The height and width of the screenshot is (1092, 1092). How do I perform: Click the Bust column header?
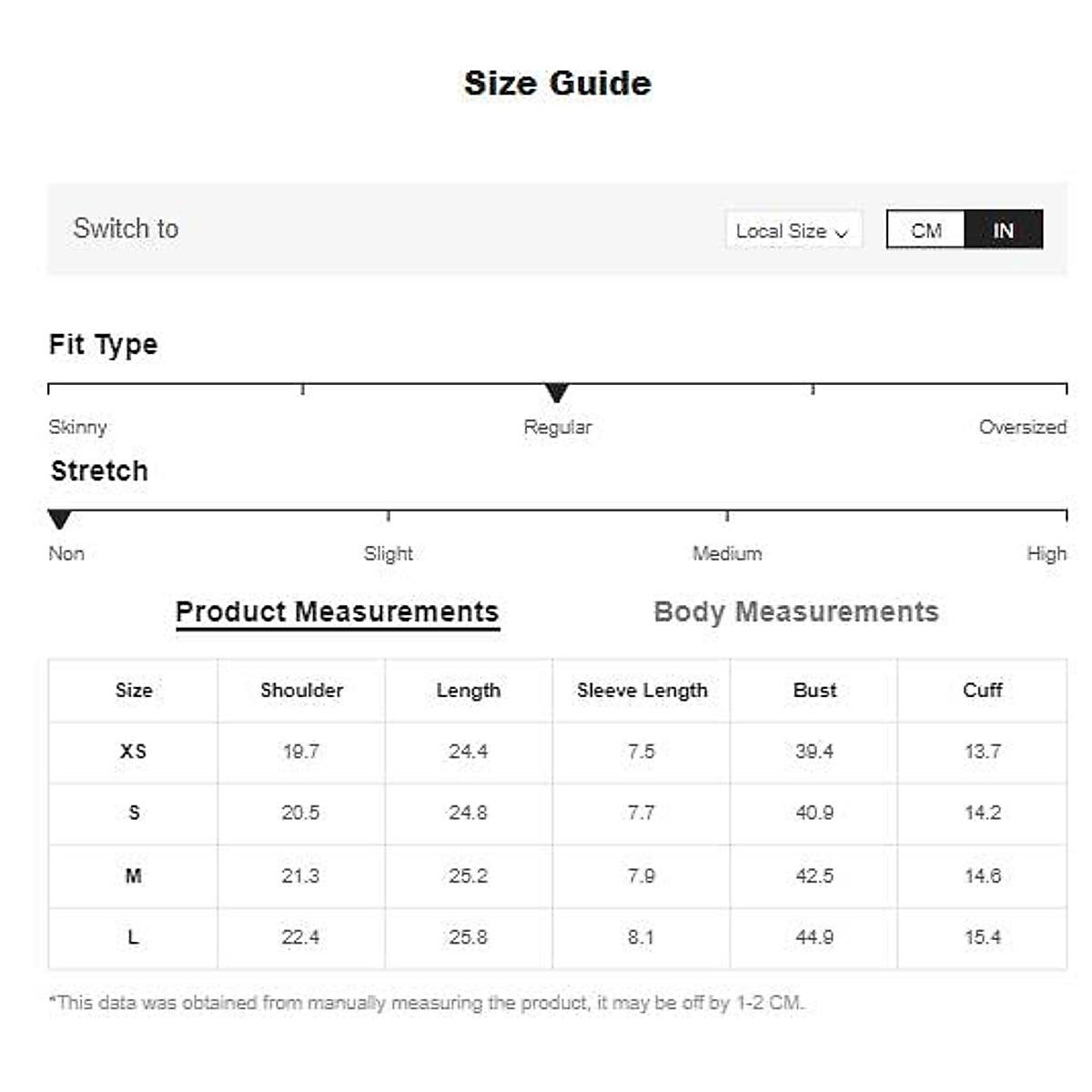[814, 690]
